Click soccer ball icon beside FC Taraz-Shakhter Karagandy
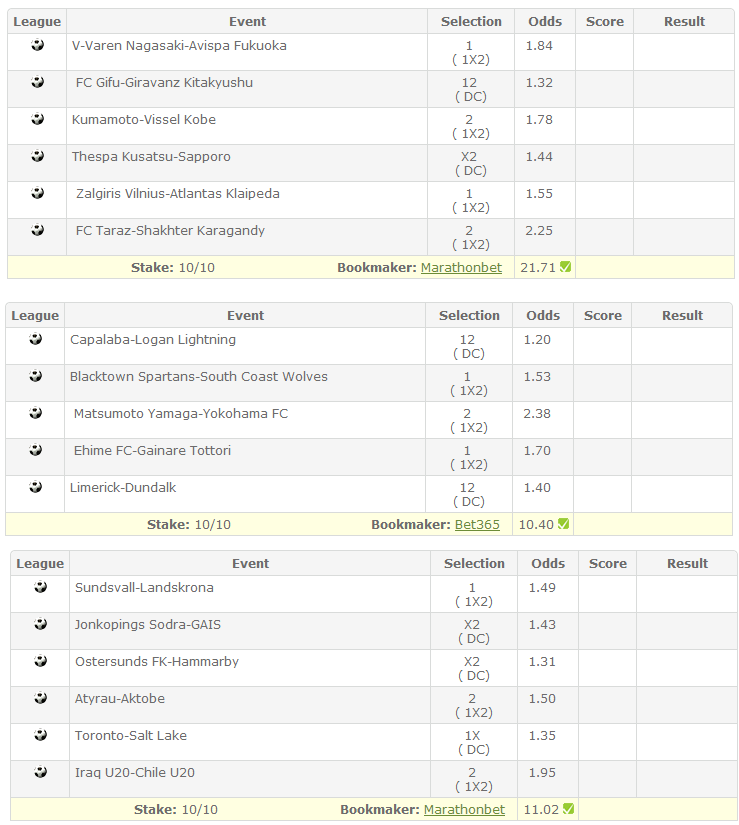The image size is (739, 825). click(x=37, y=230)
